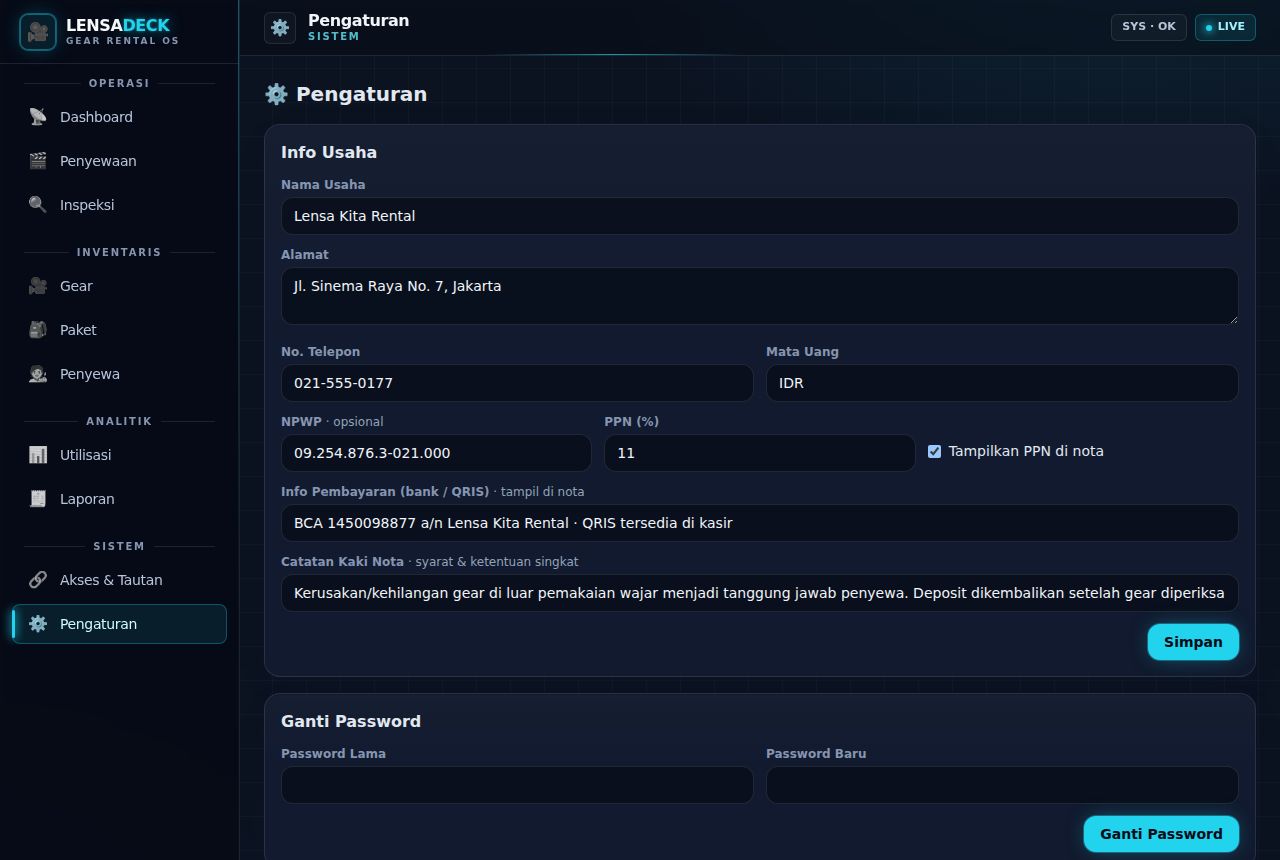The width and height of the screenshot is (1280, 860).
Task: Click the Mata Uang field
Action: point(1002,383)
